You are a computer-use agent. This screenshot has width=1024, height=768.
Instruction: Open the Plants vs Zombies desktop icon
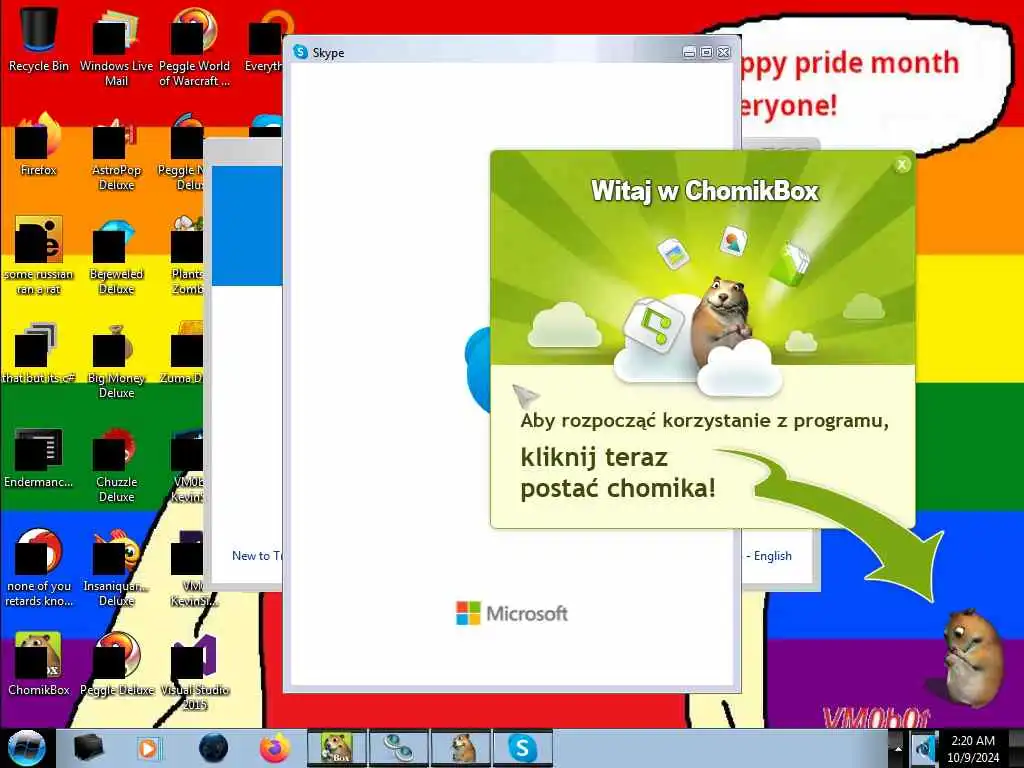point(187,256)
